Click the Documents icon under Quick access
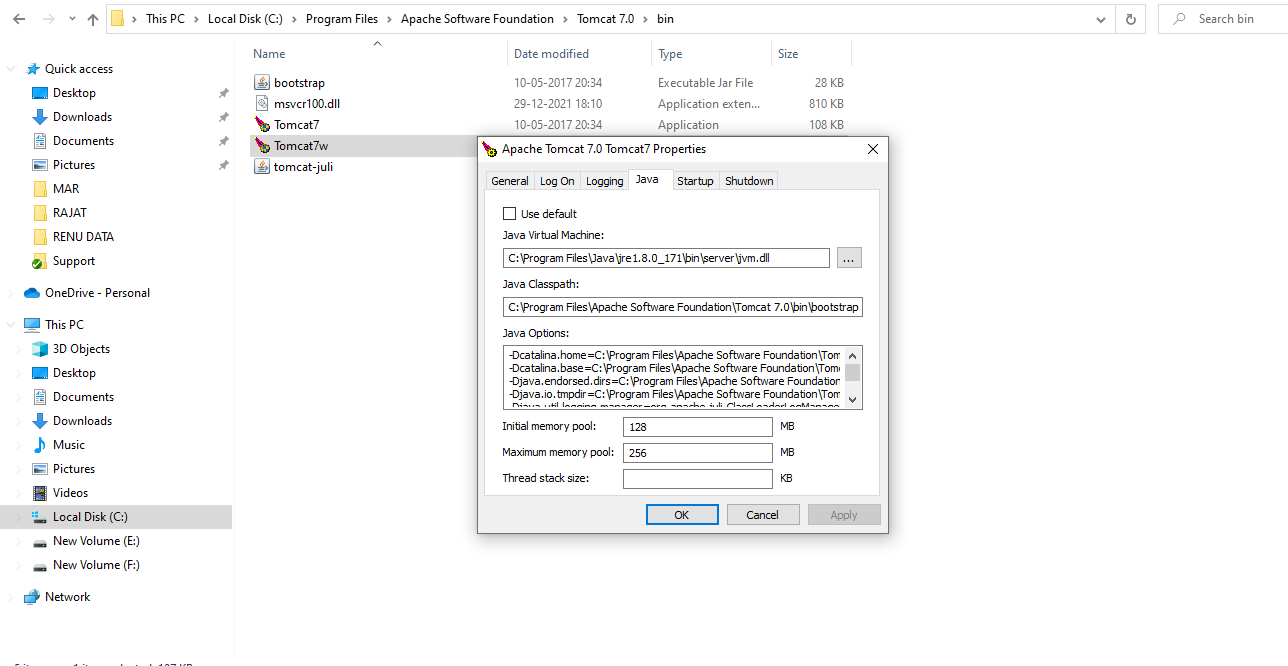 click(40, 141)
